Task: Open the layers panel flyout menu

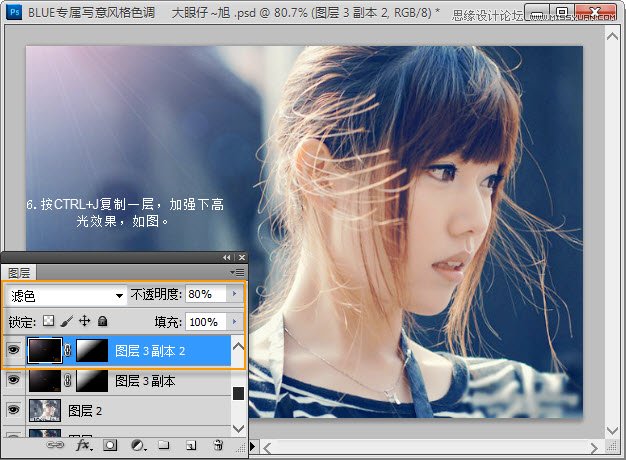Action: point(237,271)
